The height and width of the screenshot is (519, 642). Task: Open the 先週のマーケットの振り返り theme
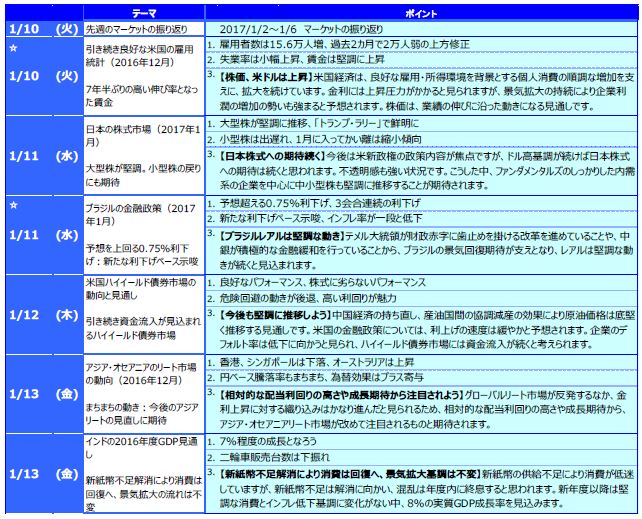[x=133, y=29]
